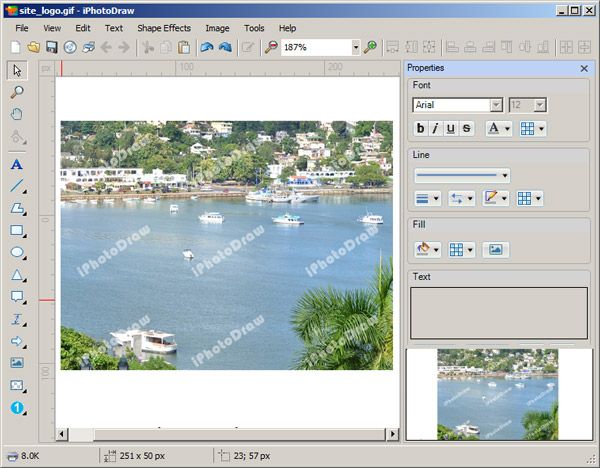Image resolution: width=600 pixels, height=468 pixels.
Task: Click inside the Text properties box
Action: click(x=498, y=312)
